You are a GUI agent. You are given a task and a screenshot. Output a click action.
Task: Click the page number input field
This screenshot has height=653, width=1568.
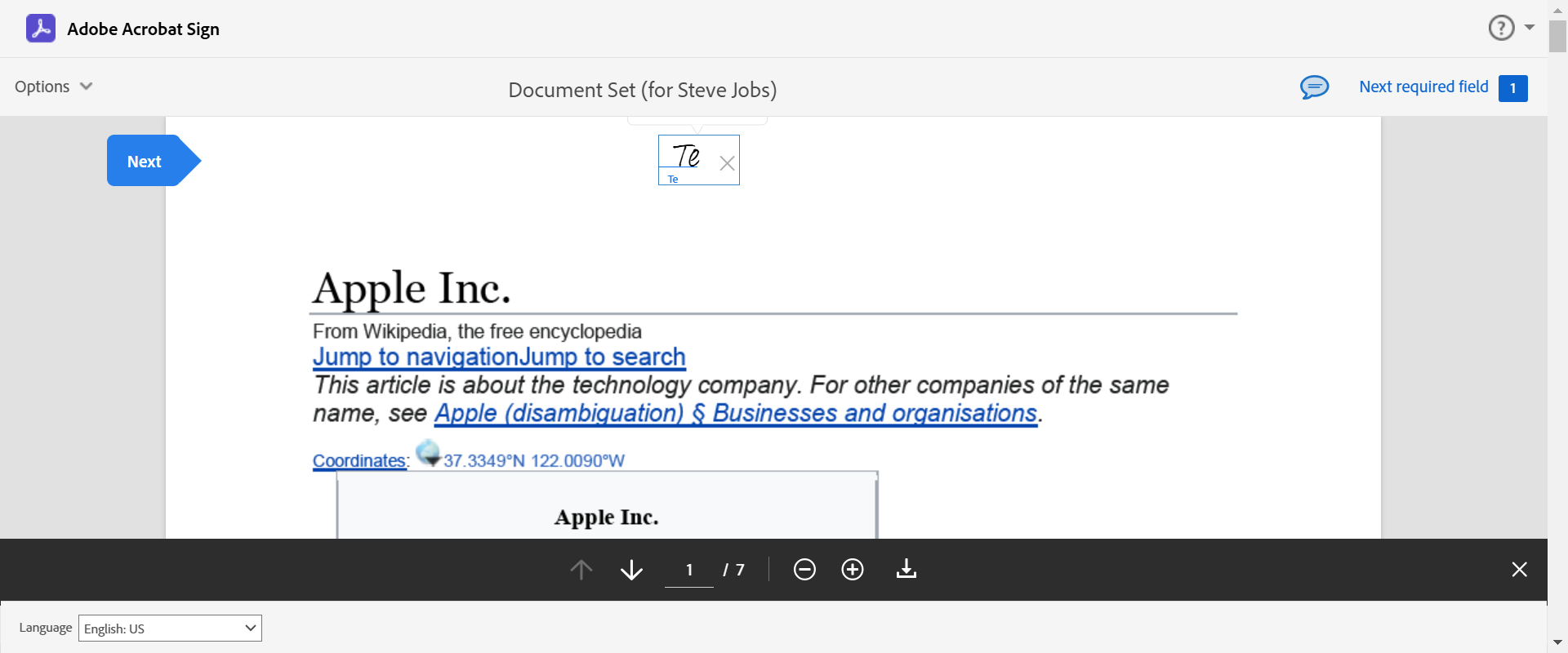click(x=689, y=570)
